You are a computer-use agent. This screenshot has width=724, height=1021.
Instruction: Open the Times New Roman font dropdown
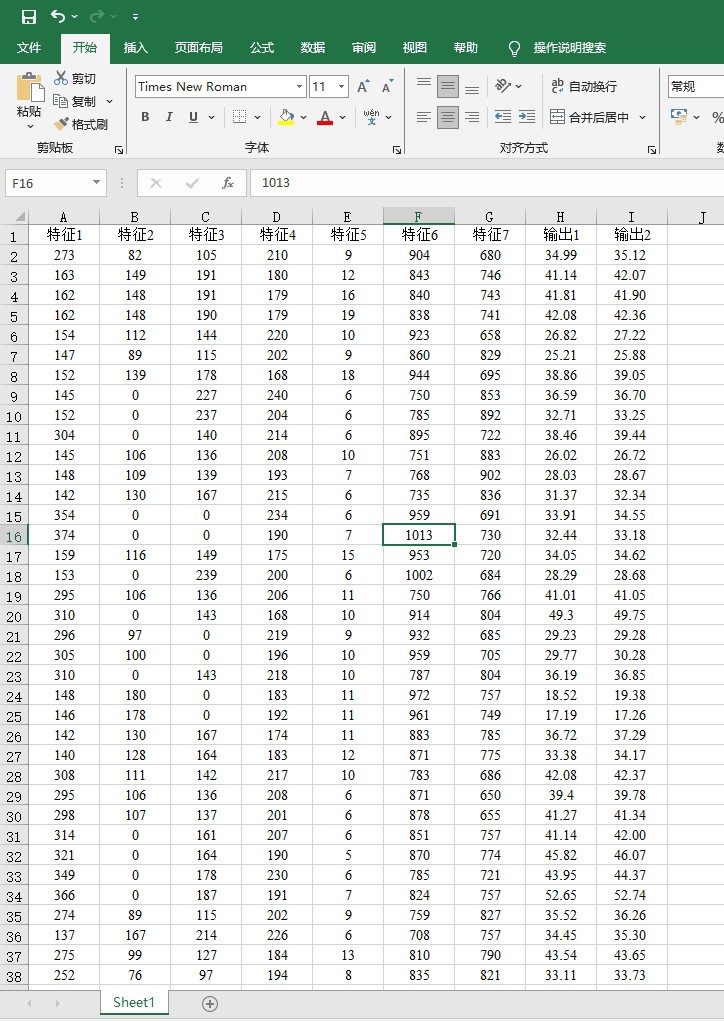[299, 87]
